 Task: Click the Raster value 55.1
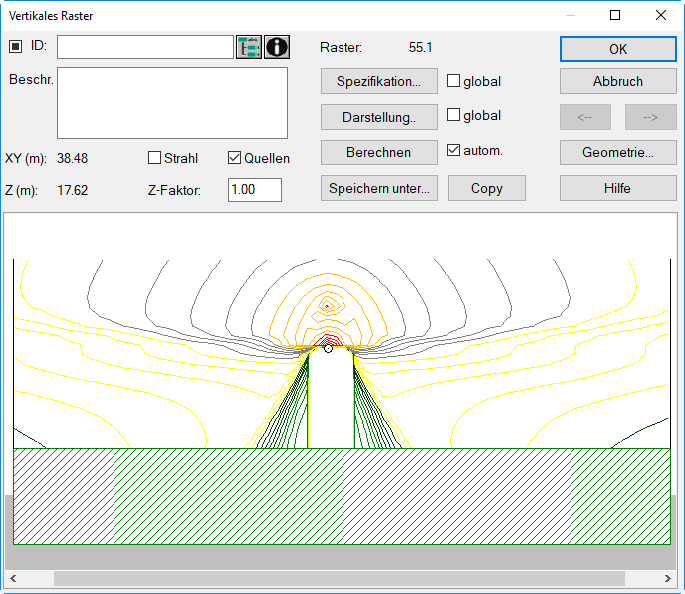tap(420, 47)
